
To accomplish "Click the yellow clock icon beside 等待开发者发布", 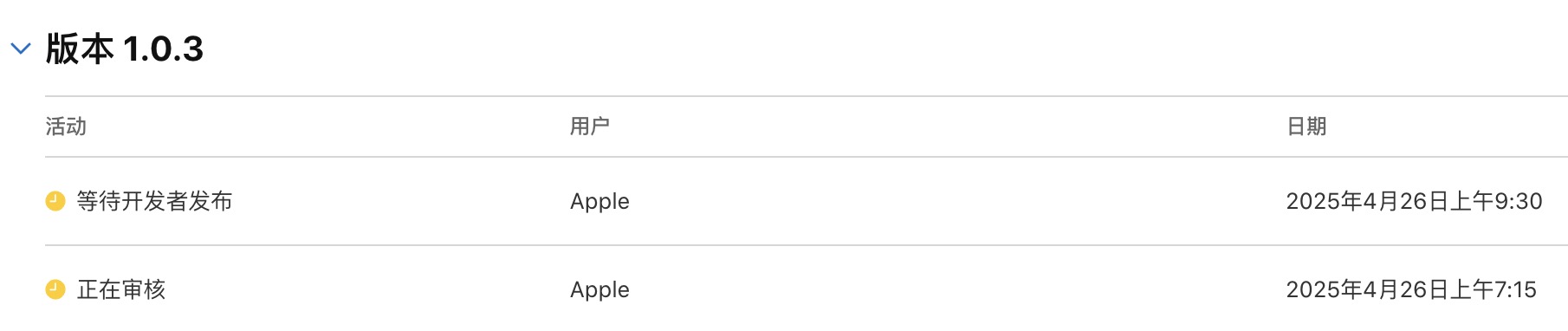I will [55, 201].
